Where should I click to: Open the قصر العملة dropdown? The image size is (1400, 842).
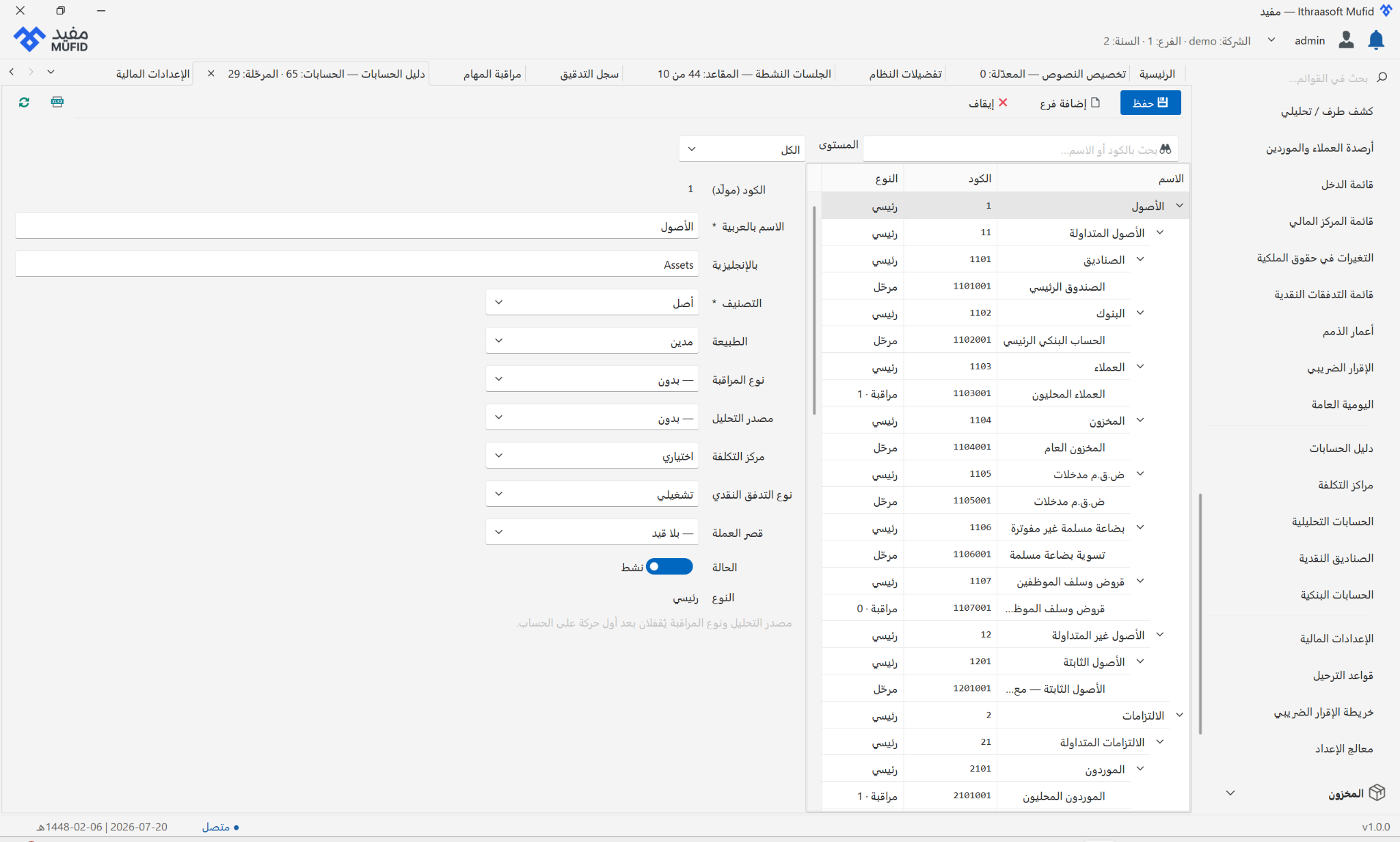(x=592, y=532)
